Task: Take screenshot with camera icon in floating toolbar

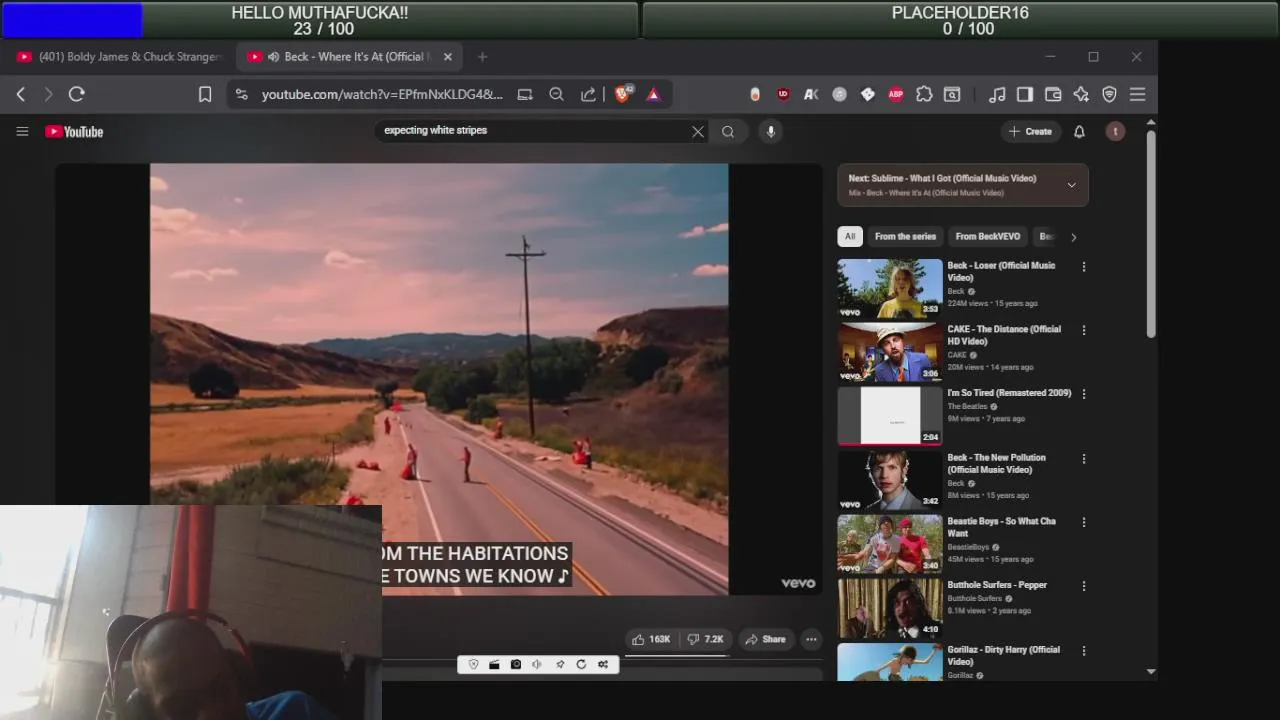Action: [x=516, y=664]
